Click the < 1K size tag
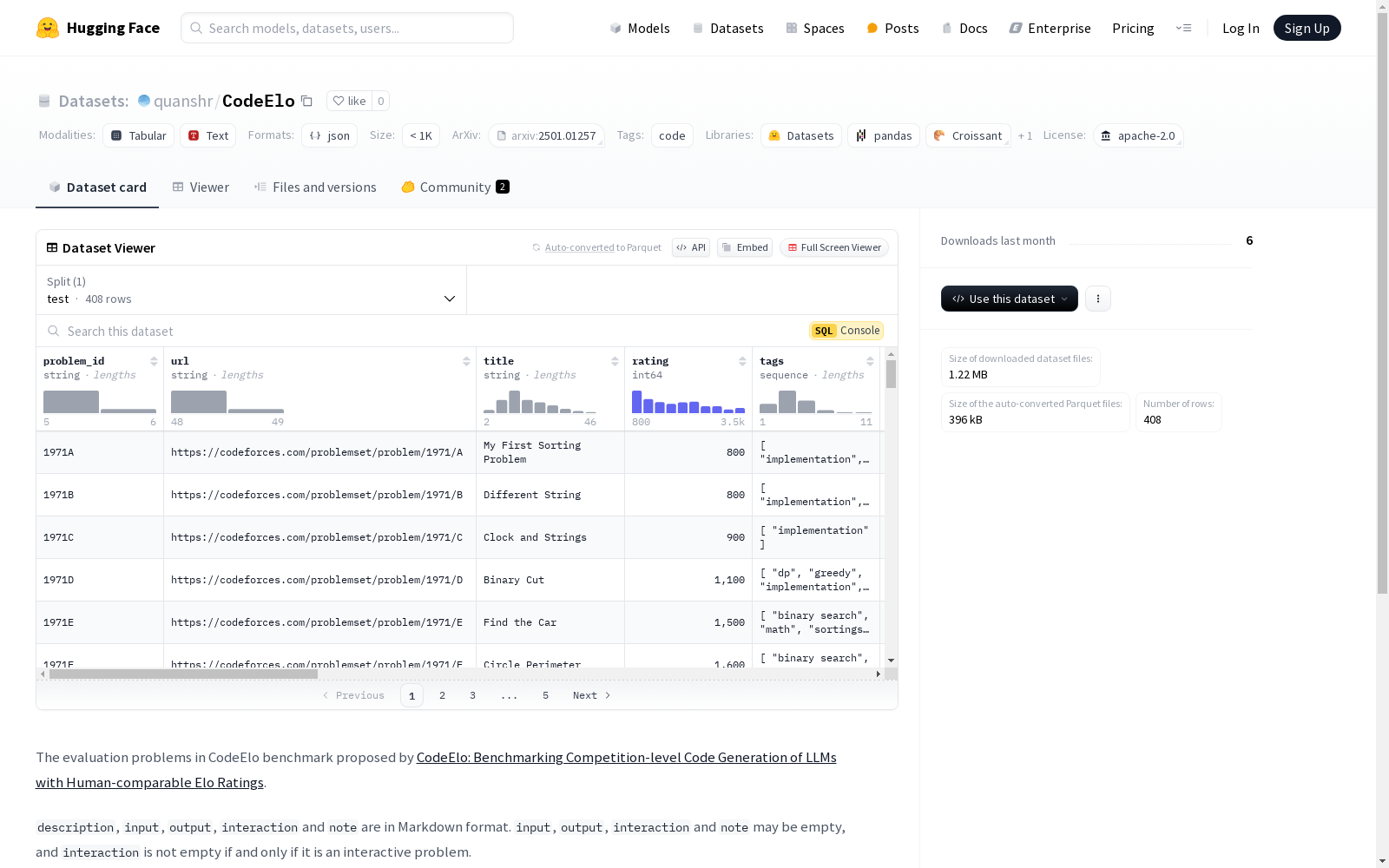Viewport: 1389px width, 868px height. tap(421, 135)
